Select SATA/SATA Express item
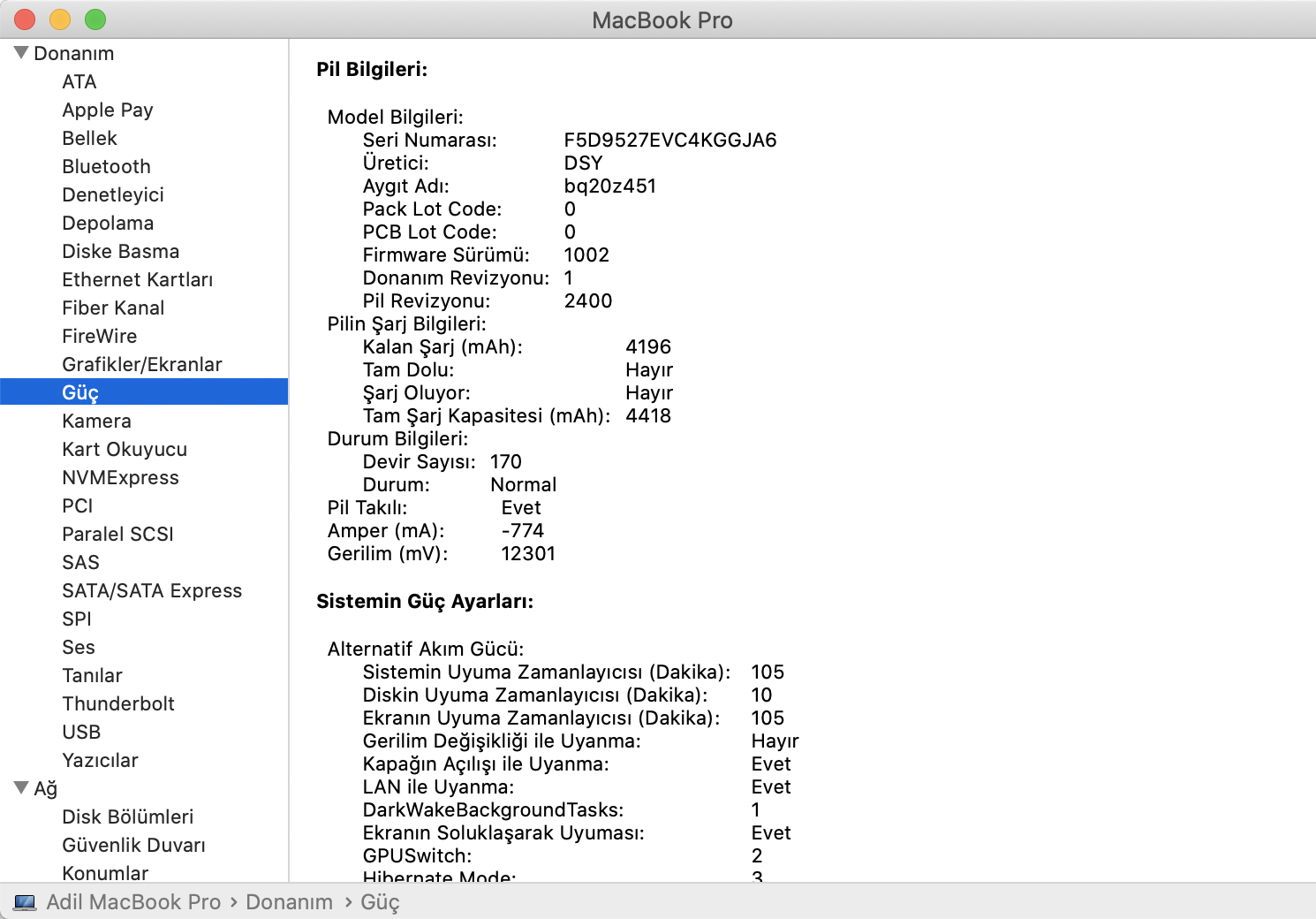Image resolution: width=1316 pixels, height=919 pixels. pyautogui.click(x=152, y=591)
